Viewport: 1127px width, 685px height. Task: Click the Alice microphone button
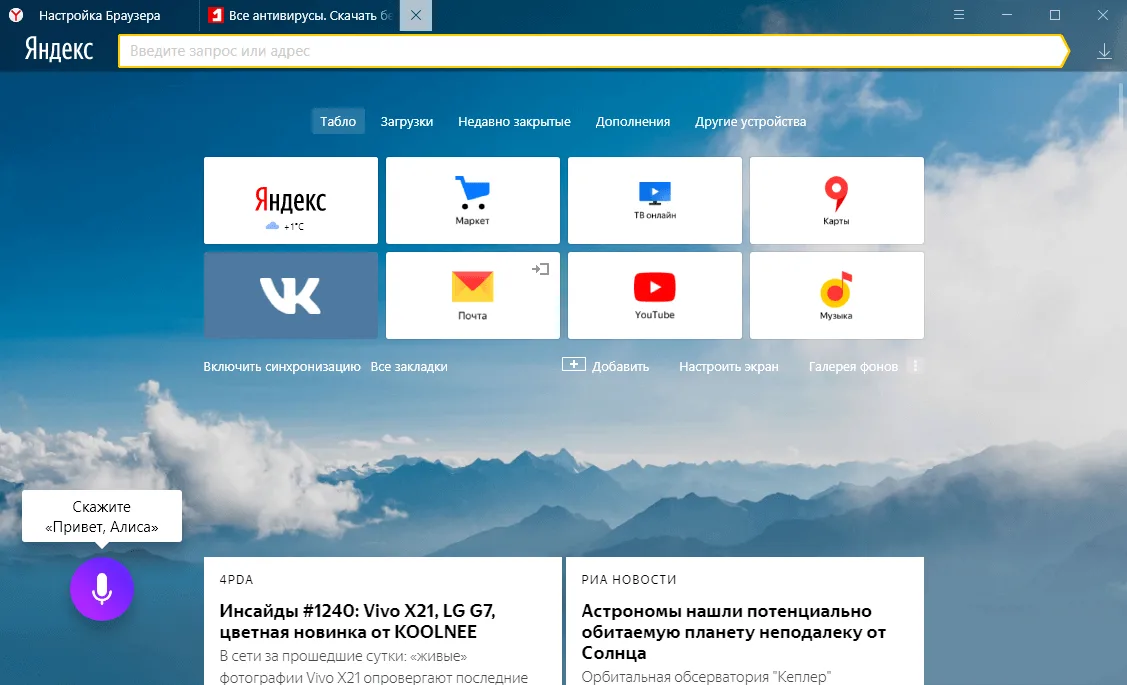pos(102,589)
